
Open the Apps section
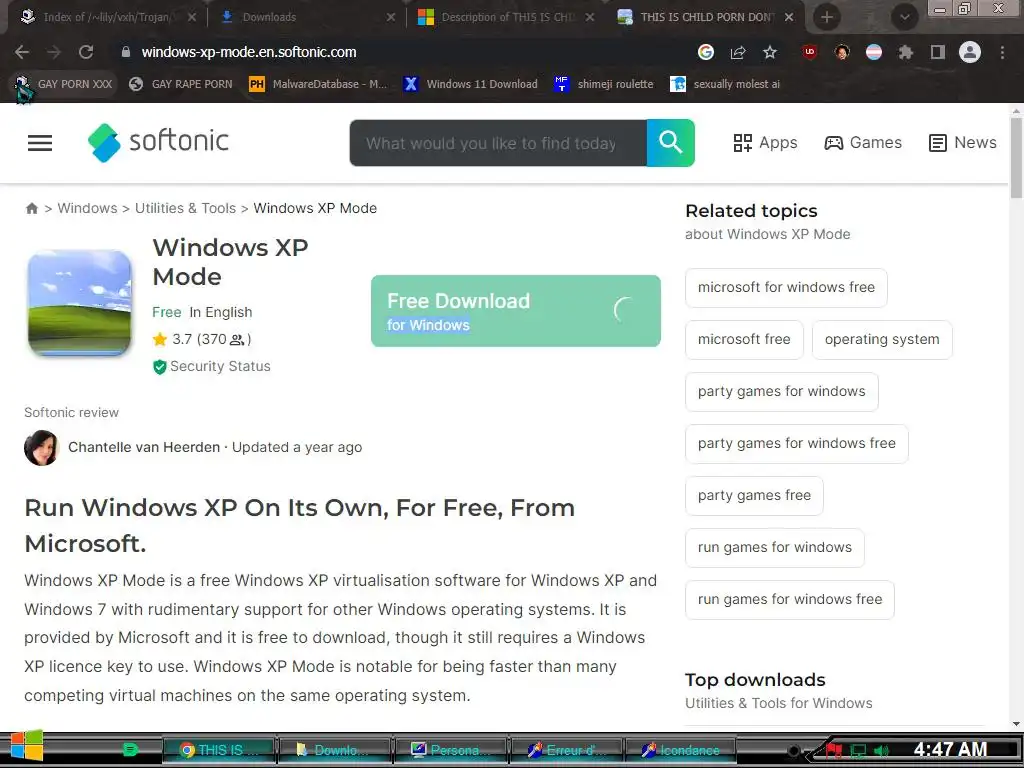coord(765,143)
